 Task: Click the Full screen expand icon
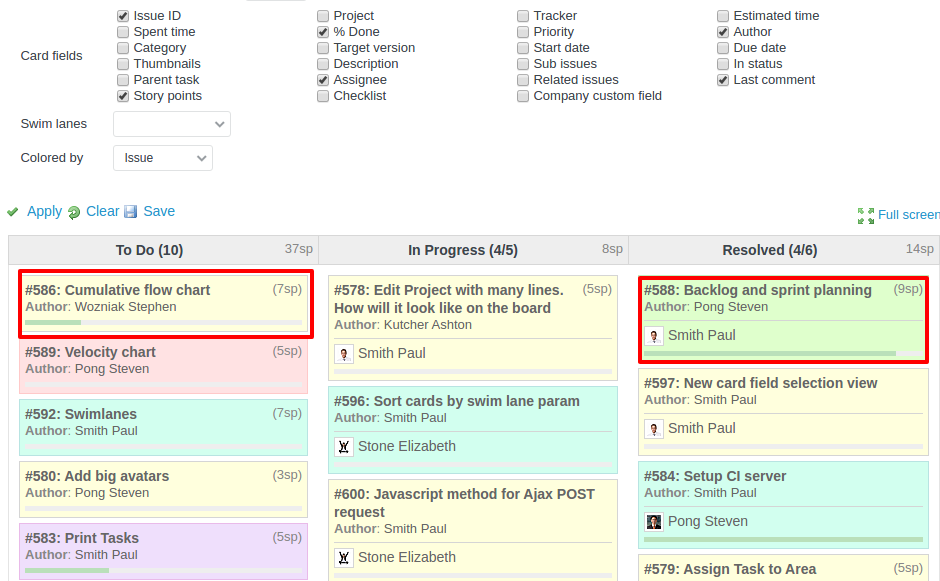866,215
